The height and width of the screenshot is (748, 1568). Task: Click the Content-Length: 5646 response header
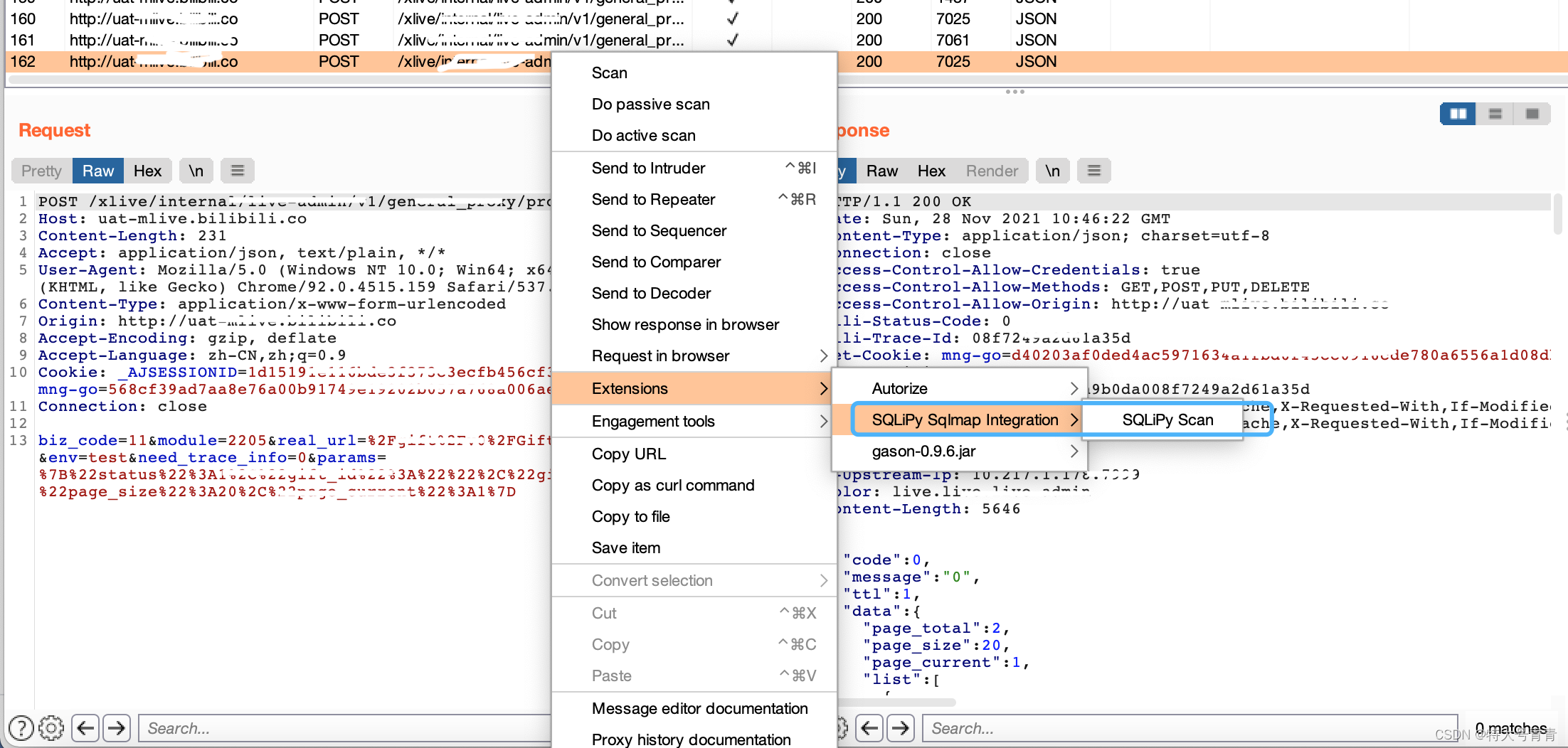point(928,508)
